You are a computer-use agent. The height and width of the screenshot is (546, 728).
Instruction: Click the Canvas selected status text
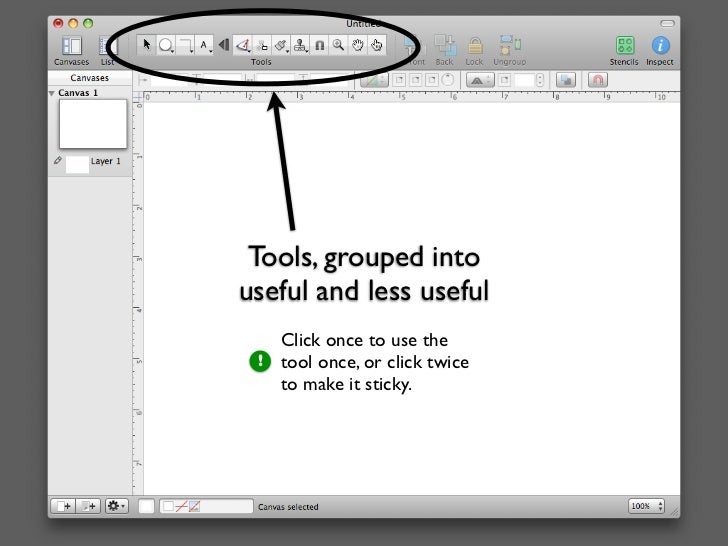(x=288, y=507)
